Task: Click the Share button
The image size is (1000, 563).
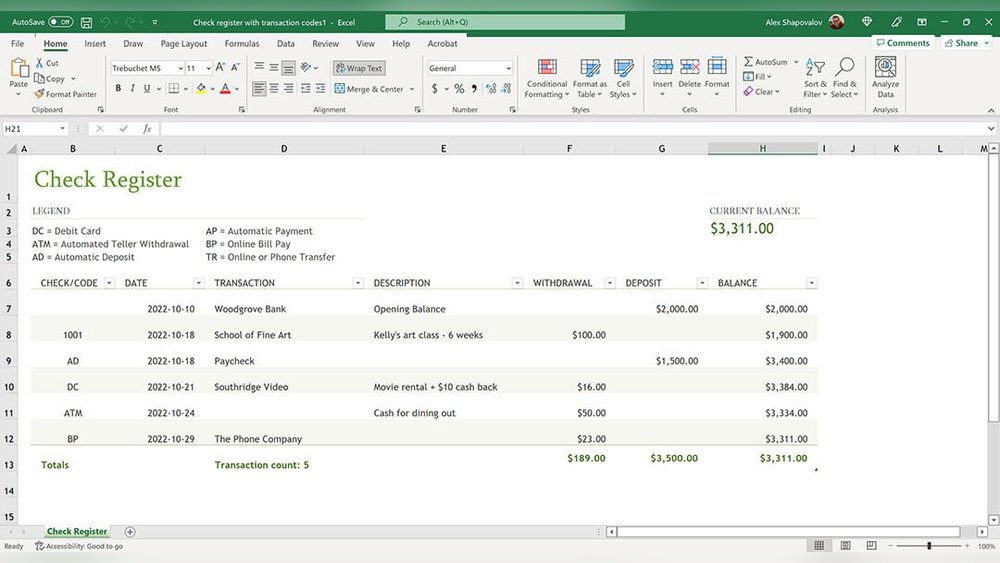Action: pos(961,43)
